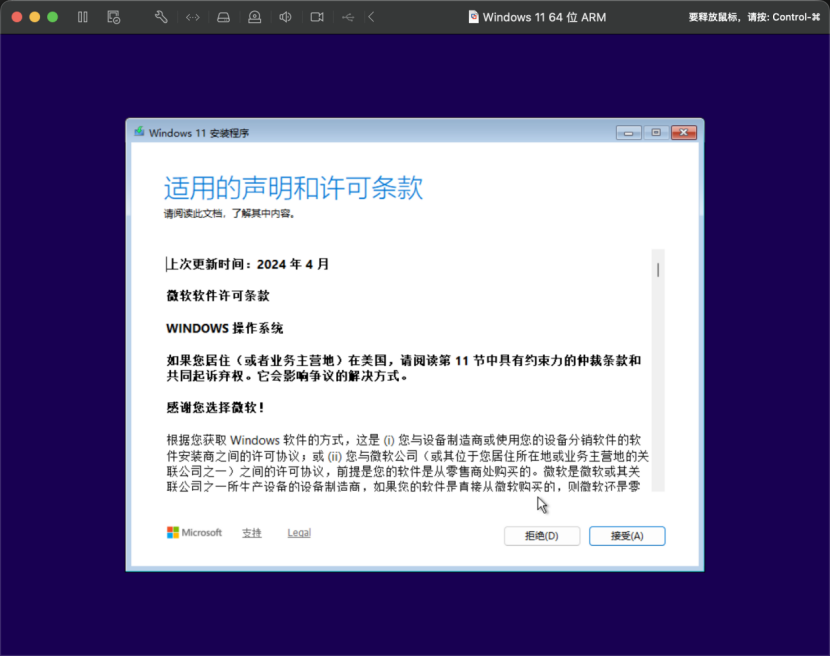Click the hard disk icon
This screenshot has height=656, width=830.
click(223, 17)
